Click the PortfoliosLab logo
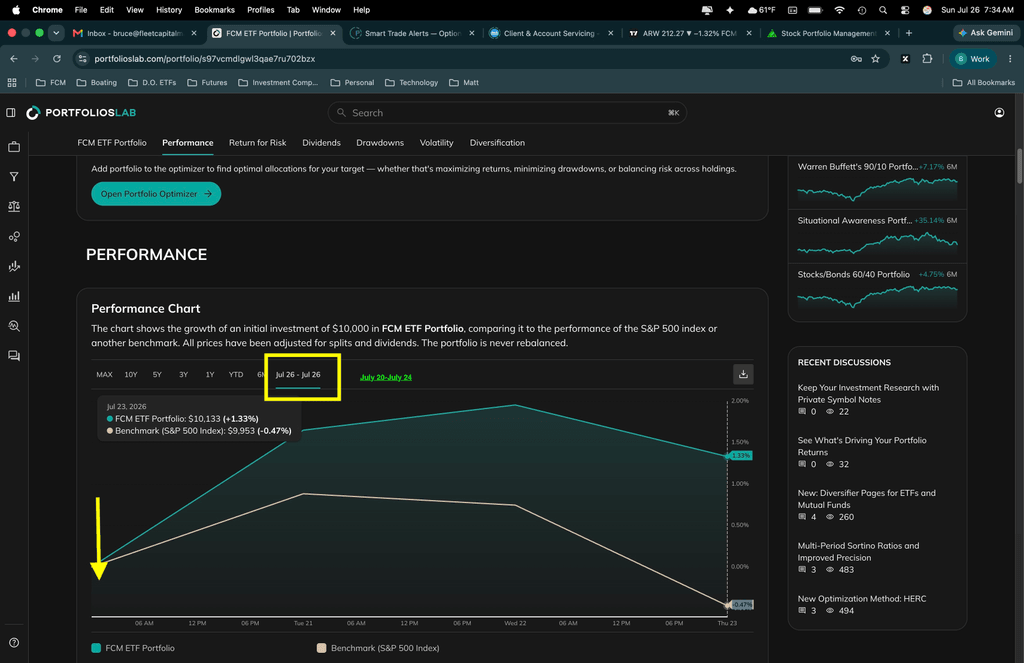 tap(81, 113)
